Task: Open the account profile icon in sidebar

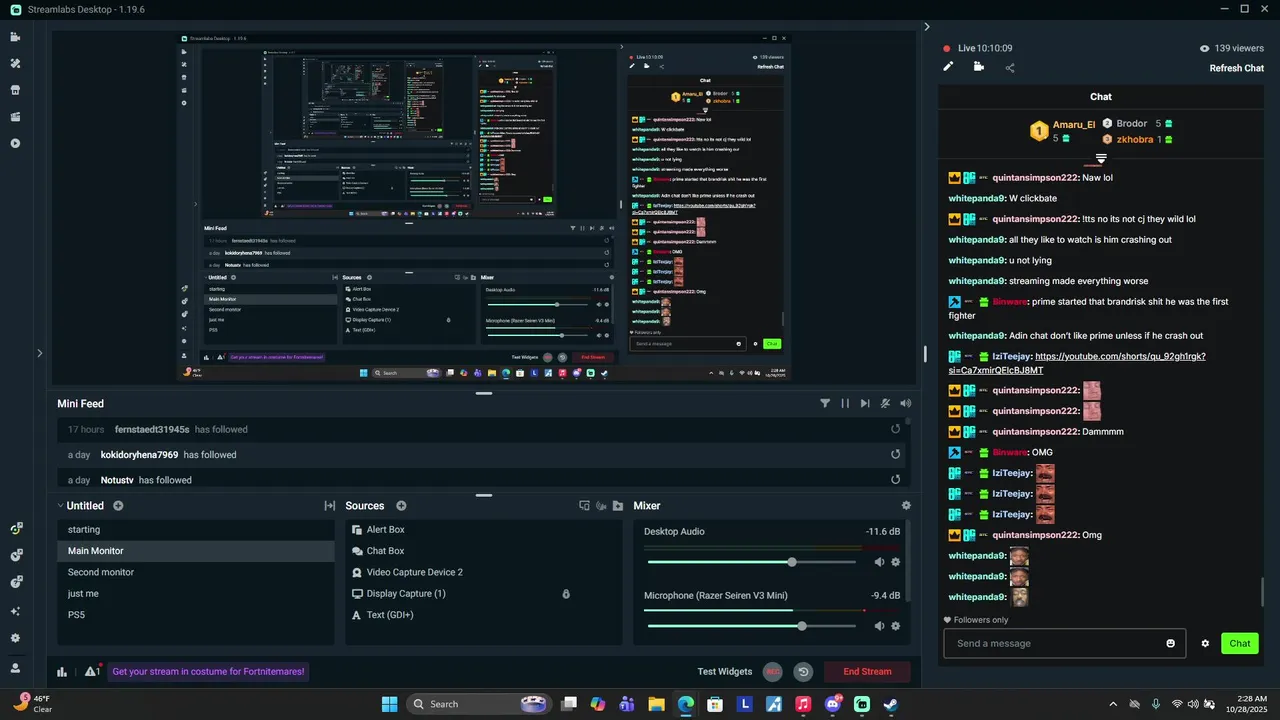Action: click(15, 668)
